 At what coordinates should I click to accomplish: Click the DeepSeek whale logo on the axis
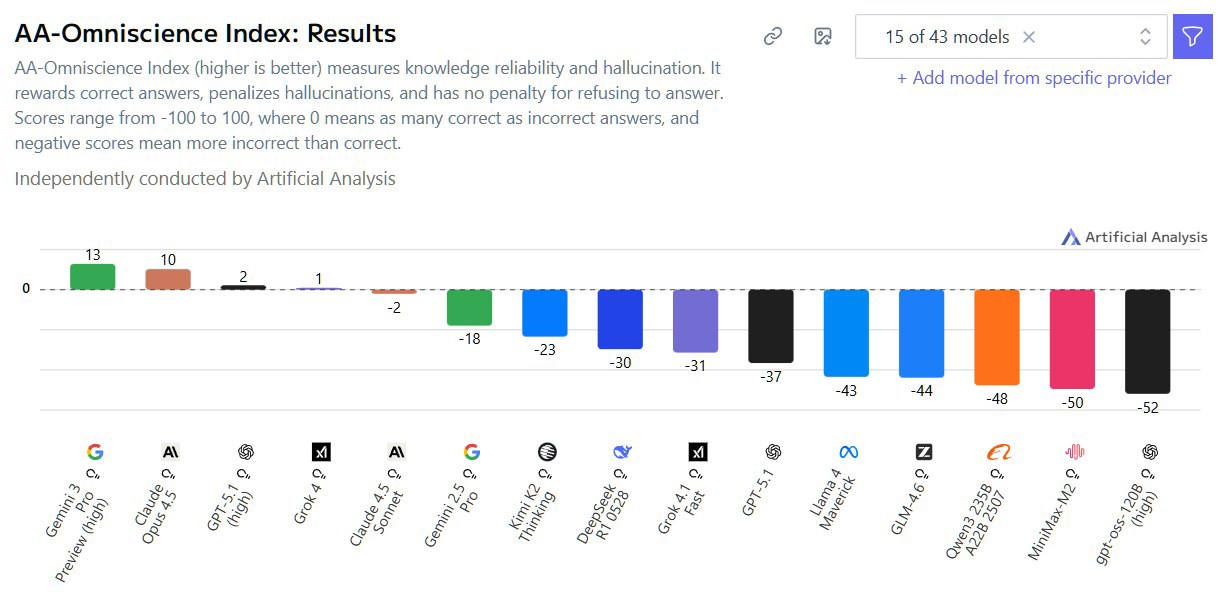pos(620,451)
